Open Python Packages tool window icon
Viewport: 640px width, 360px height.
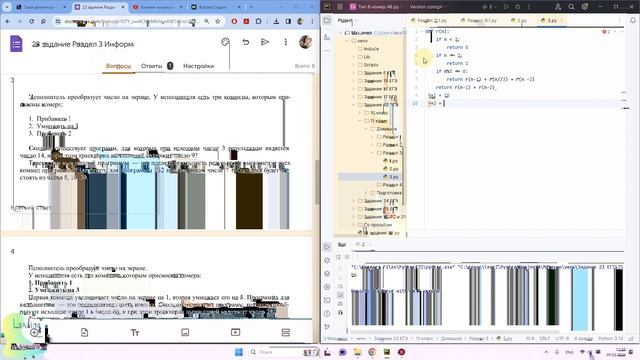click(327, 273)
